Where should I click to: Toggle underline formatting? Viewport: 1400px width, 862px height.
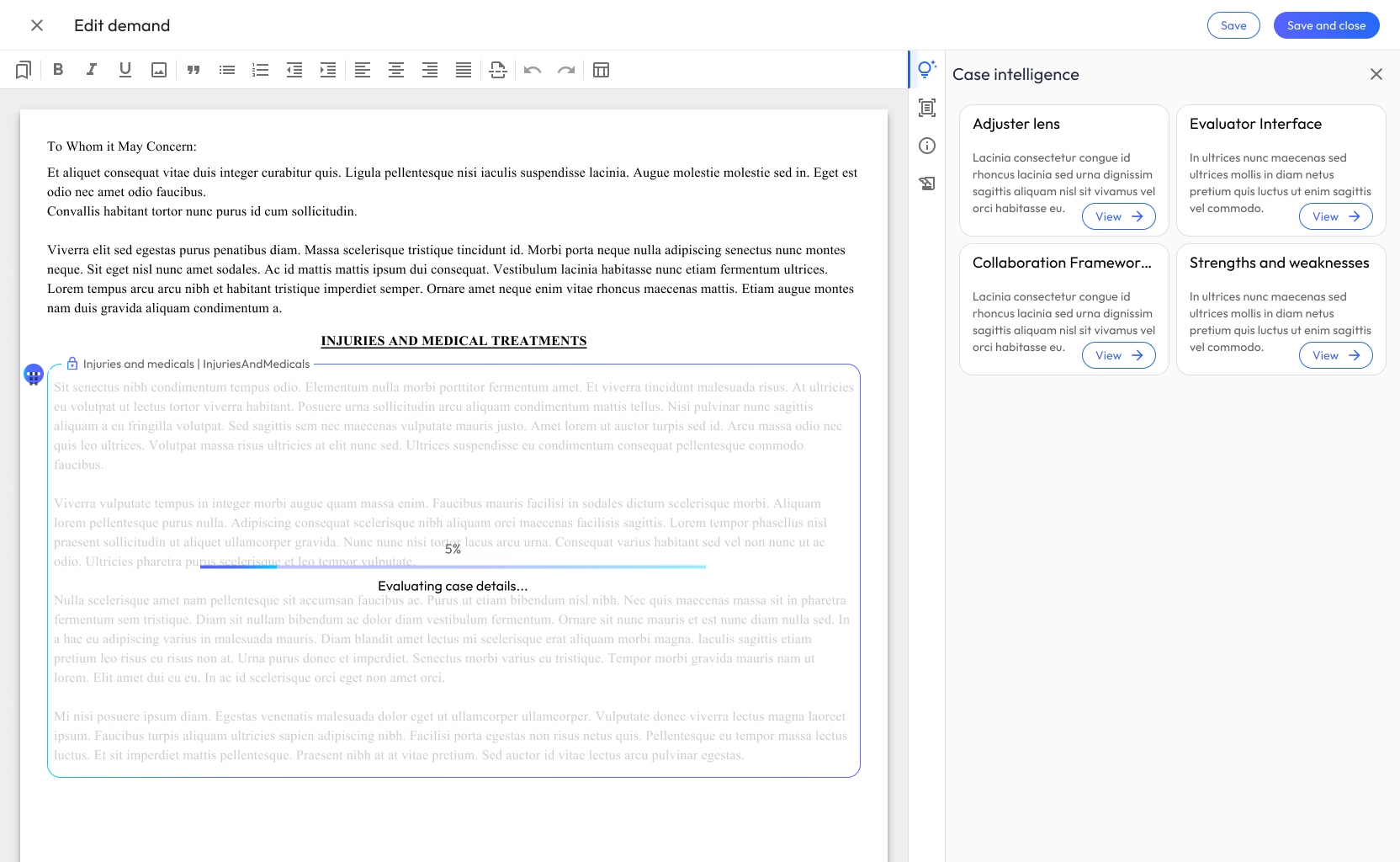pos(125,70)
